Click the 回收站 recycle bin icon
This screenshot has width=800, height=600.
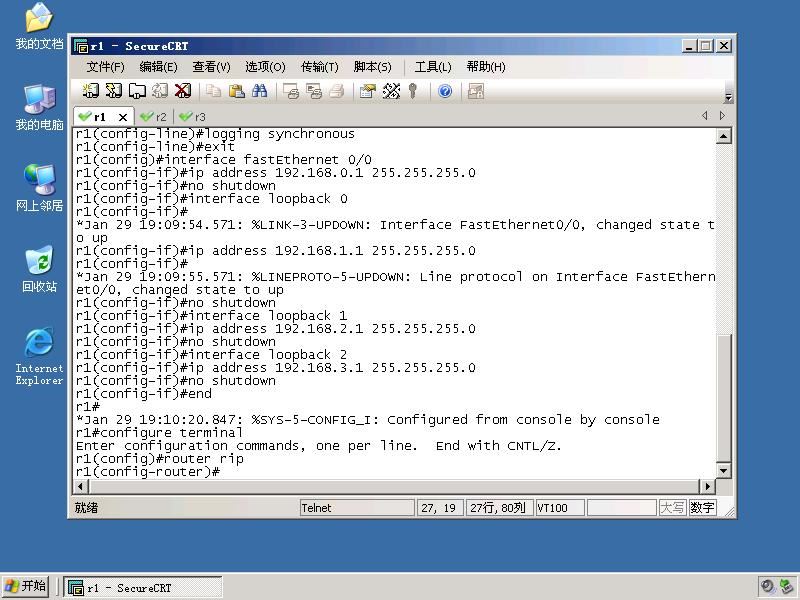click(39, 269)
